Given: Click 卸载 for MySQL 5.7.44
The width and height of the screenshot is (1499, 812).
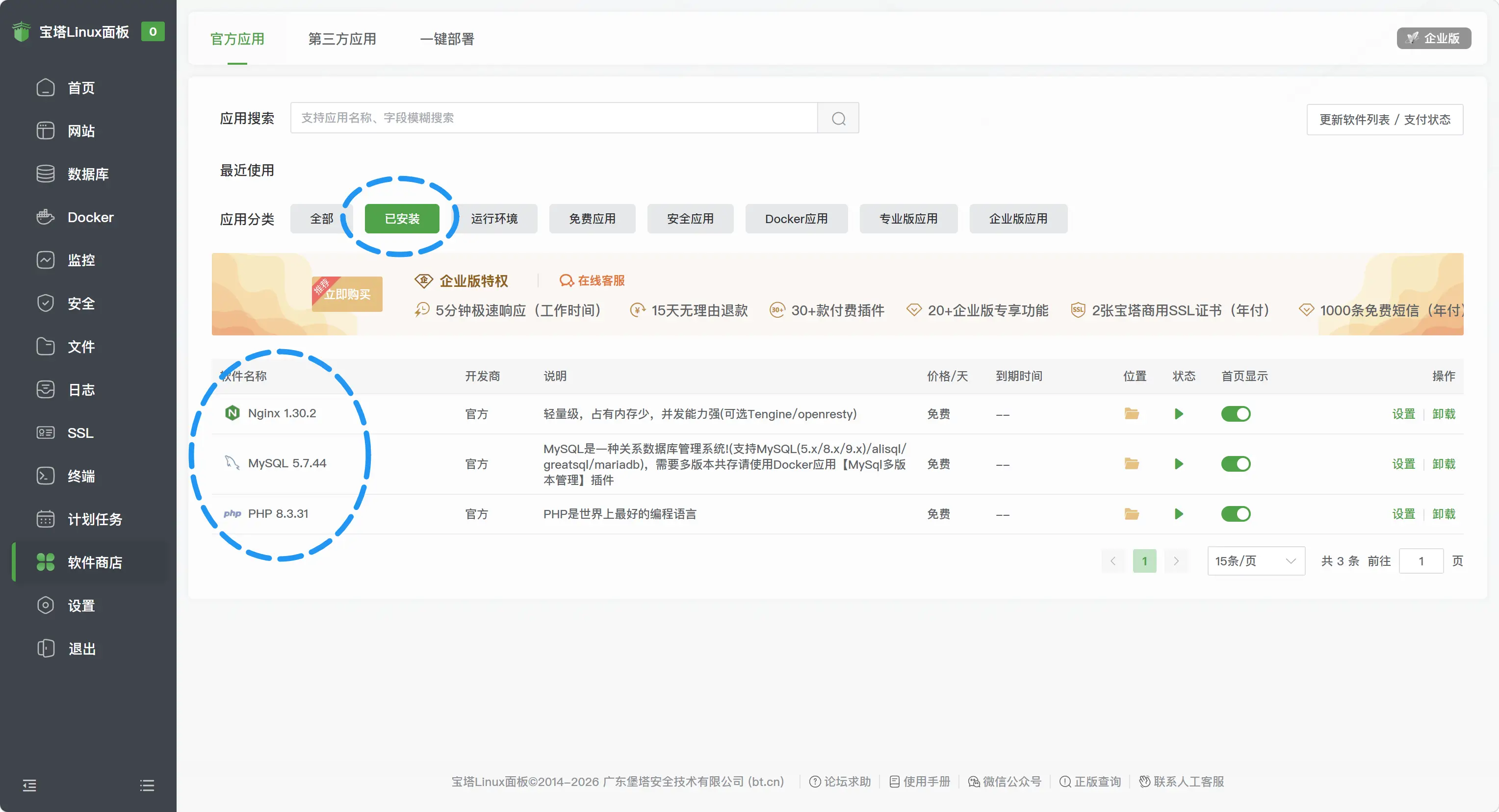Looking at the screenshot, I should (1444, 463).
